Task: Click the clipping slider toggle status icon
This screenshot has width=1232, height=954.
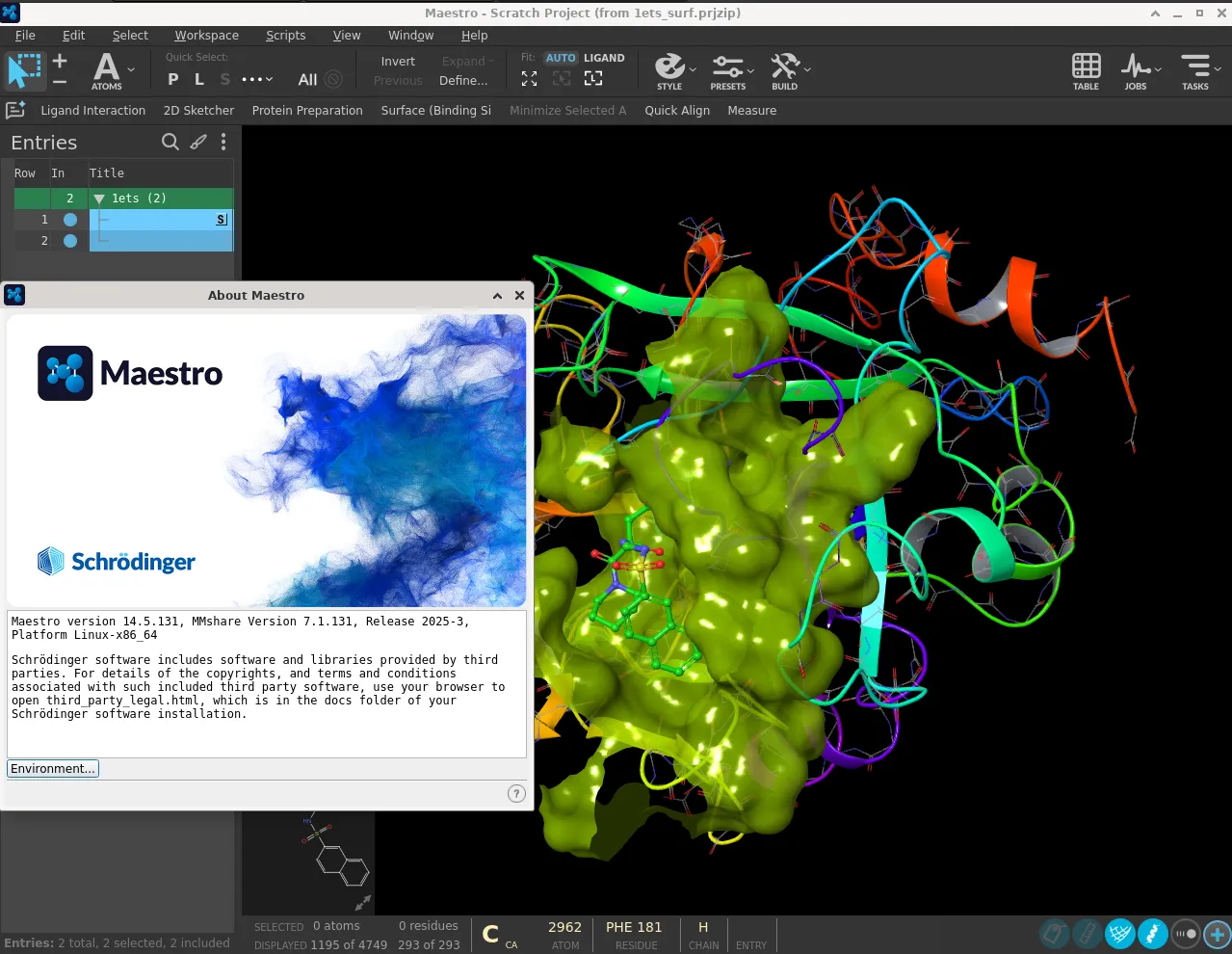Action: 1186,934
